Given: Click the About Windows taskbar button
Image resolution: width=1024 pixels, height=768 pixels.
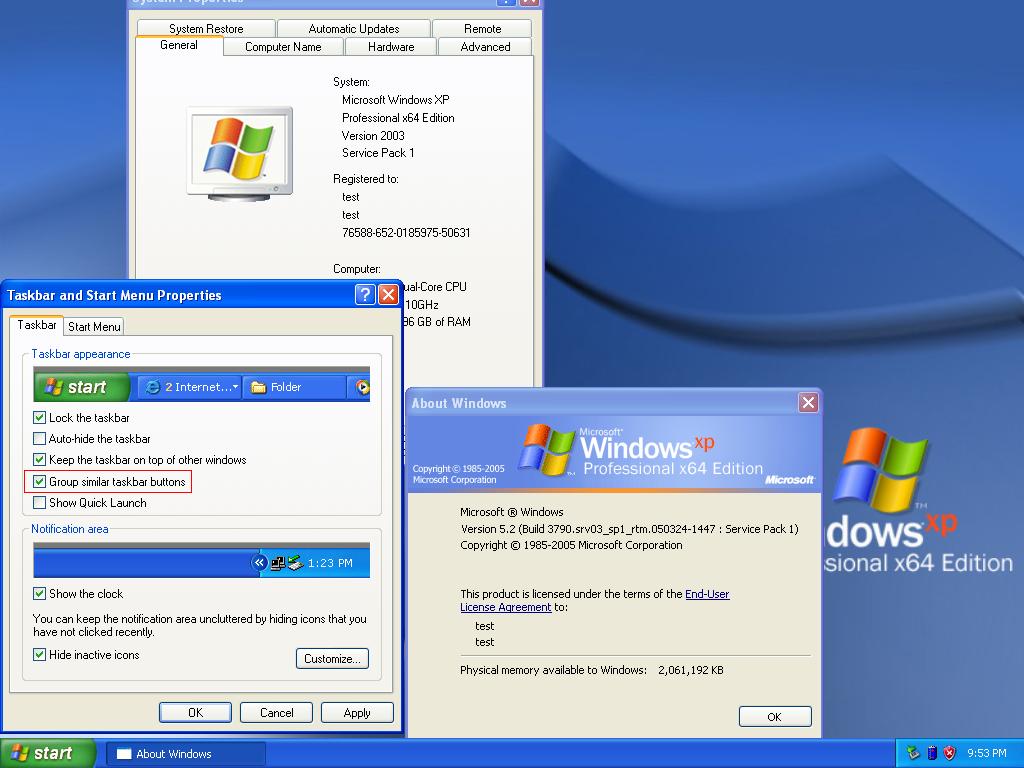Looking at the screenshot, I should (186, 754).
